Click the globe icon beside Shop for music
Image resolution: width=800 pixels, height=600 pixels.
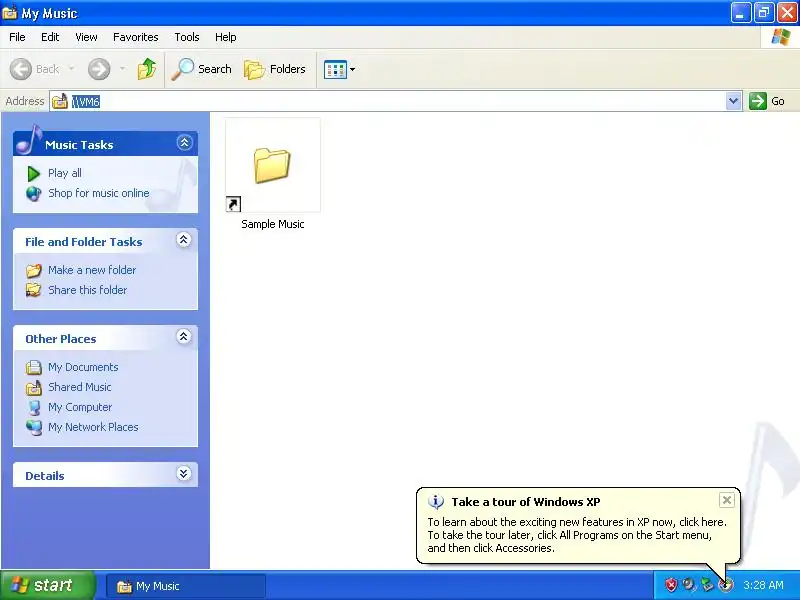[34, 193]
